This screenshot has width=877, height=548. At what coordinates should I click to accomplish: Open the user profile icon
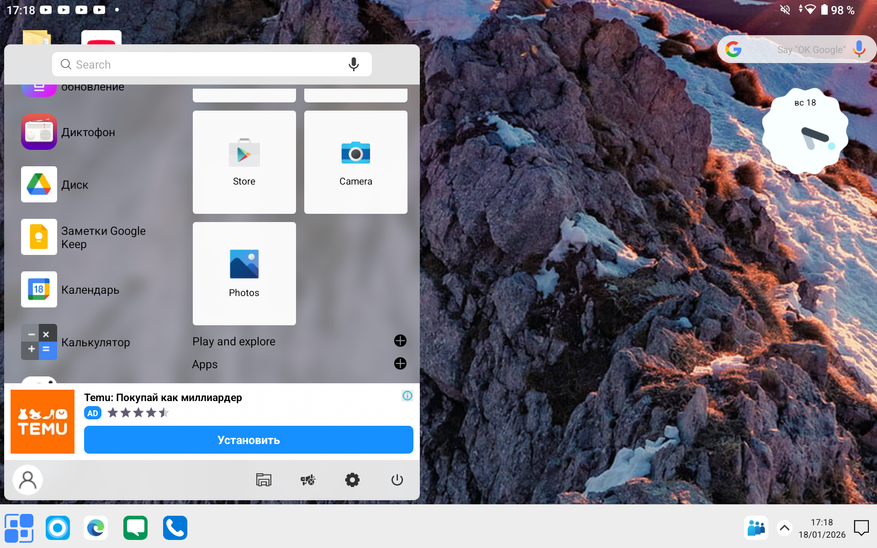tap(27, 480)
